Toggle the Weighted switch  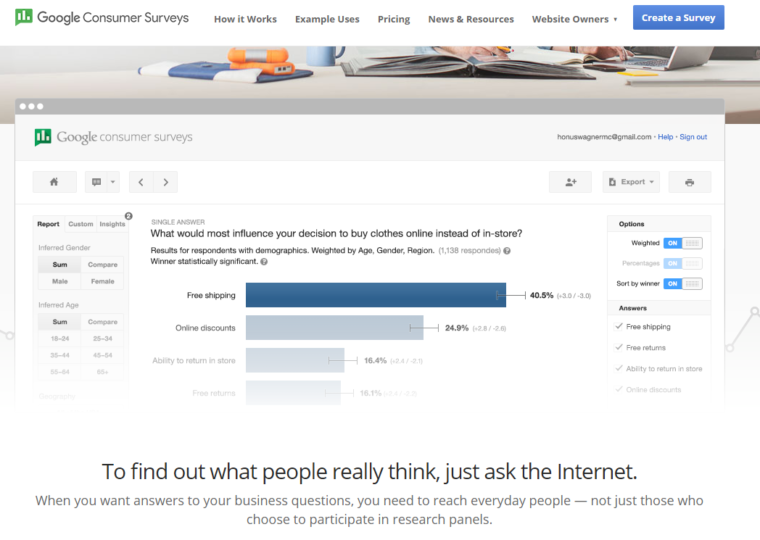pyautogui.click(x=682, y=243)
